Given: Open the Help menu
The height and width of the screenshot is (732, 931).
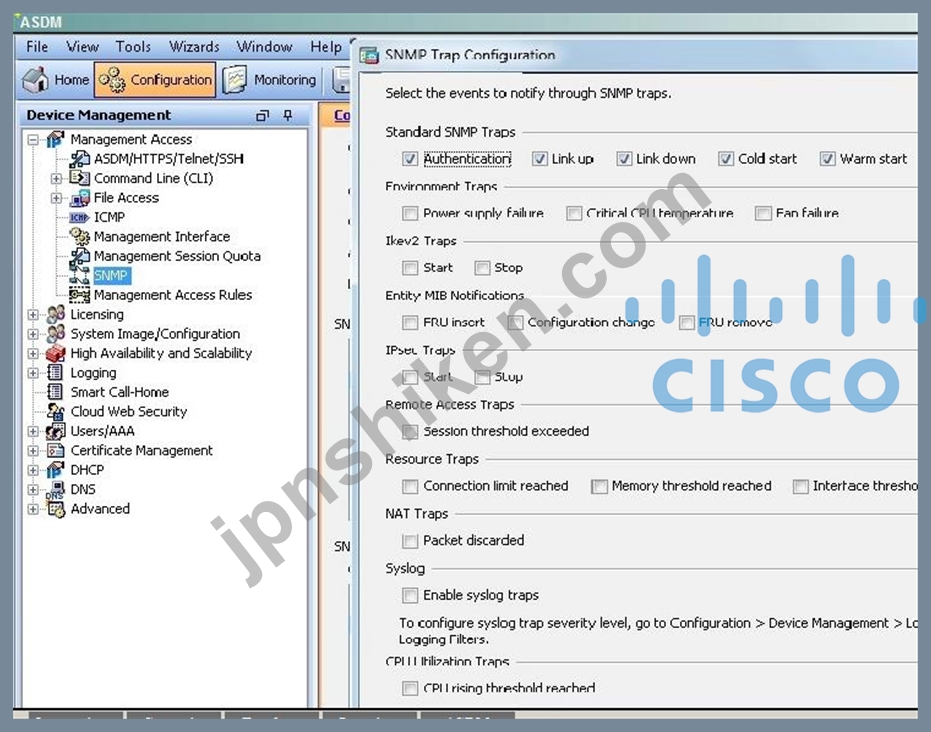Looking at the screenshot, I should [326, 46].
